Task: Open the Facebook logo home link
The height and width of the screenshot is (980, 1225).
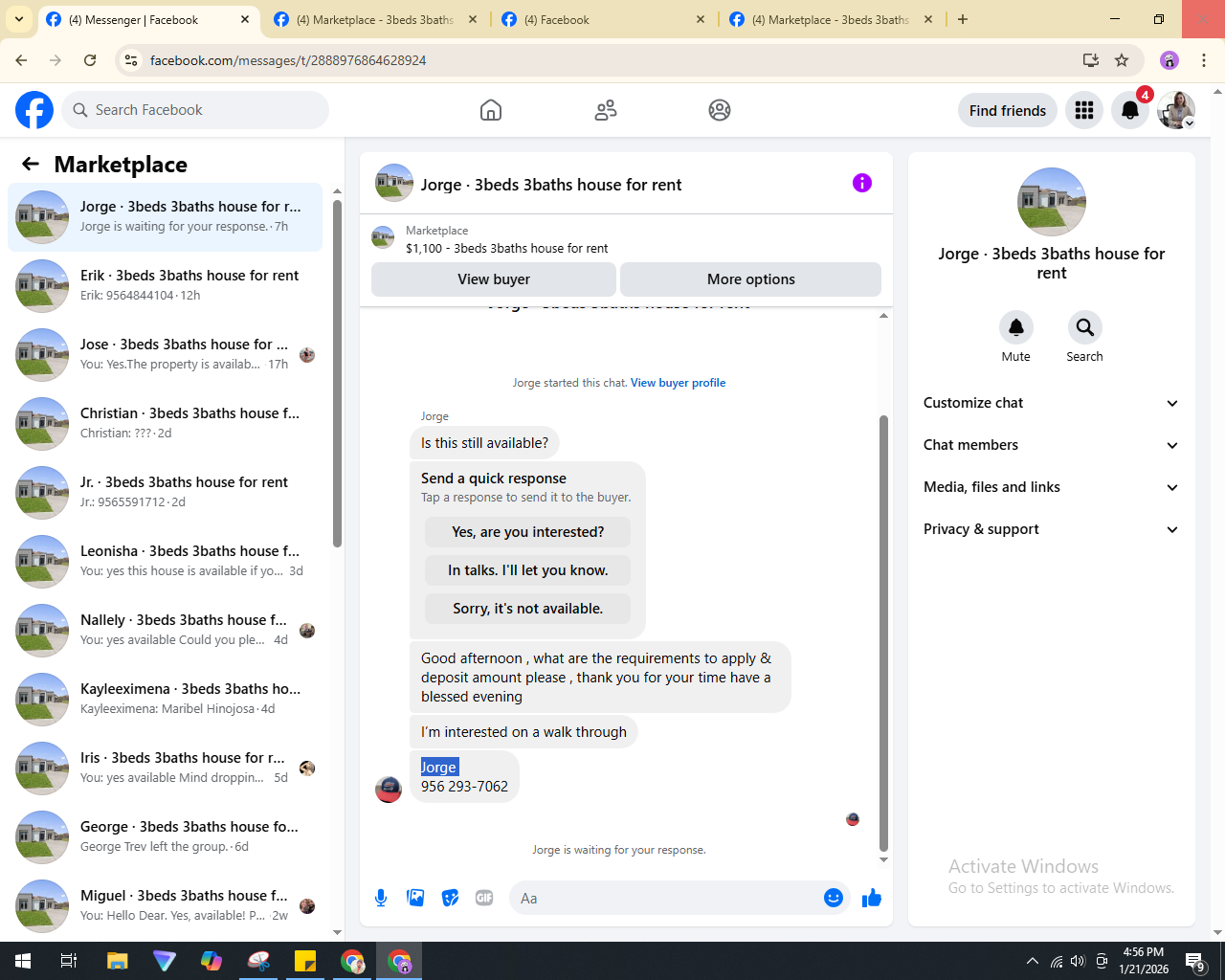Action: [34, 110]
